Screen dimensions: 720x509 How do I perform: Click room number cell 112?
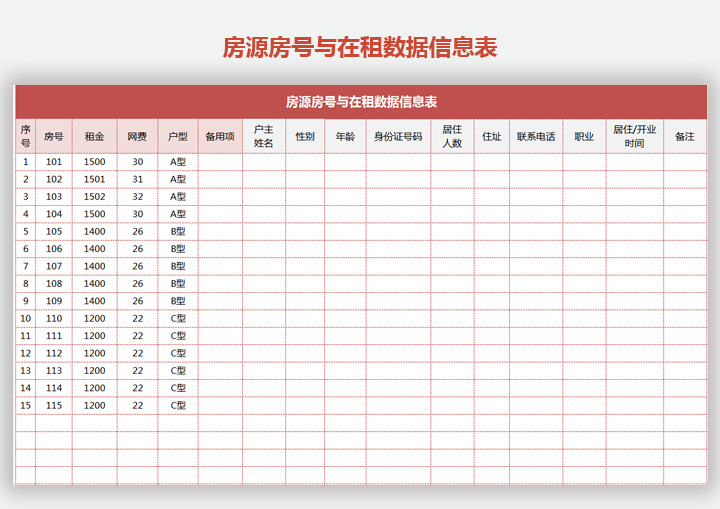point(54,353)
